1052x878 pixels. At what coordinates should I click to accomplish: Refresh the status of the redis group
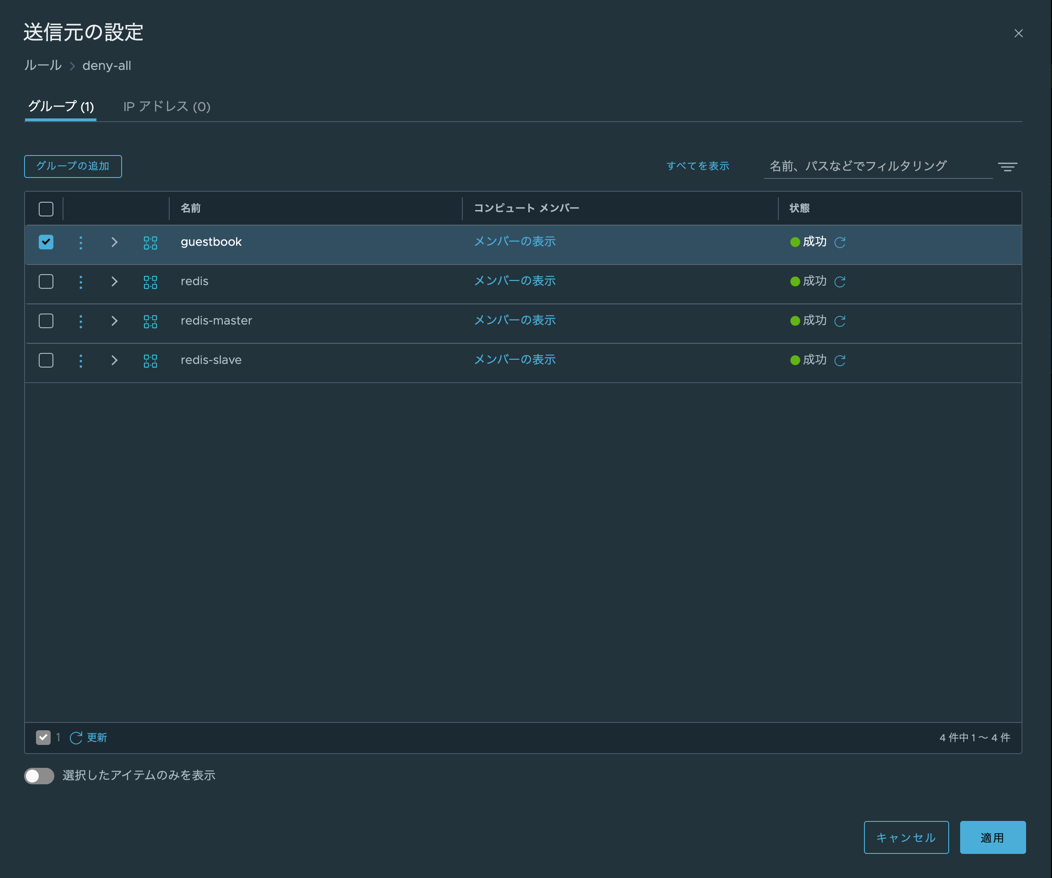(x=840, y=282)
